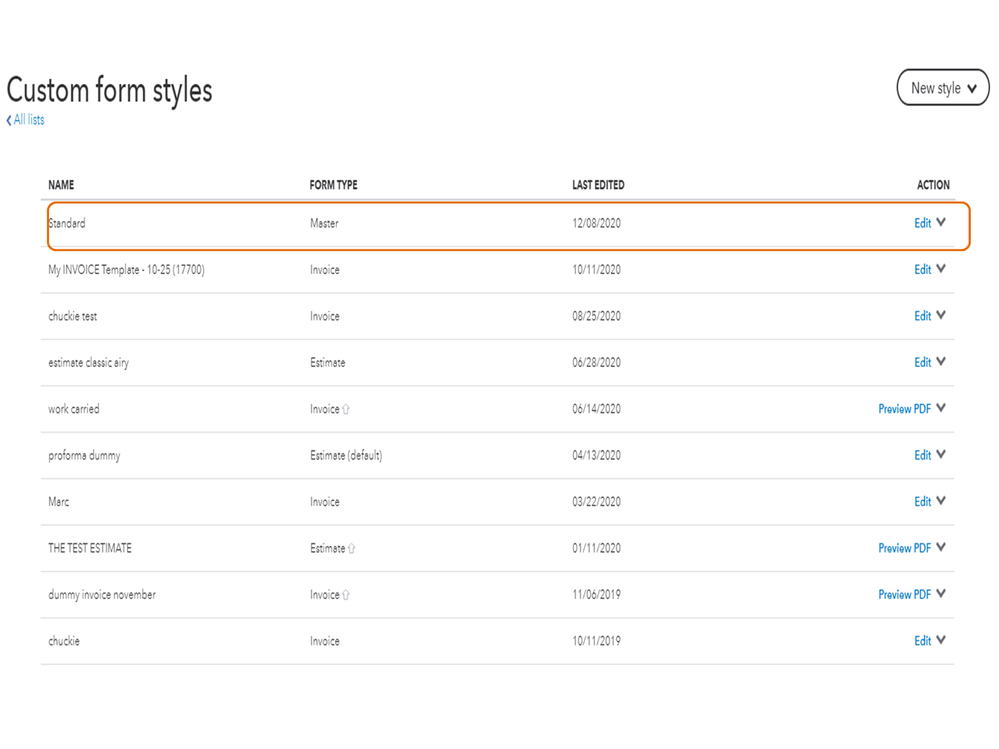Go back to All lists
The height and width of the screenshot is (749, 999).
26,120
